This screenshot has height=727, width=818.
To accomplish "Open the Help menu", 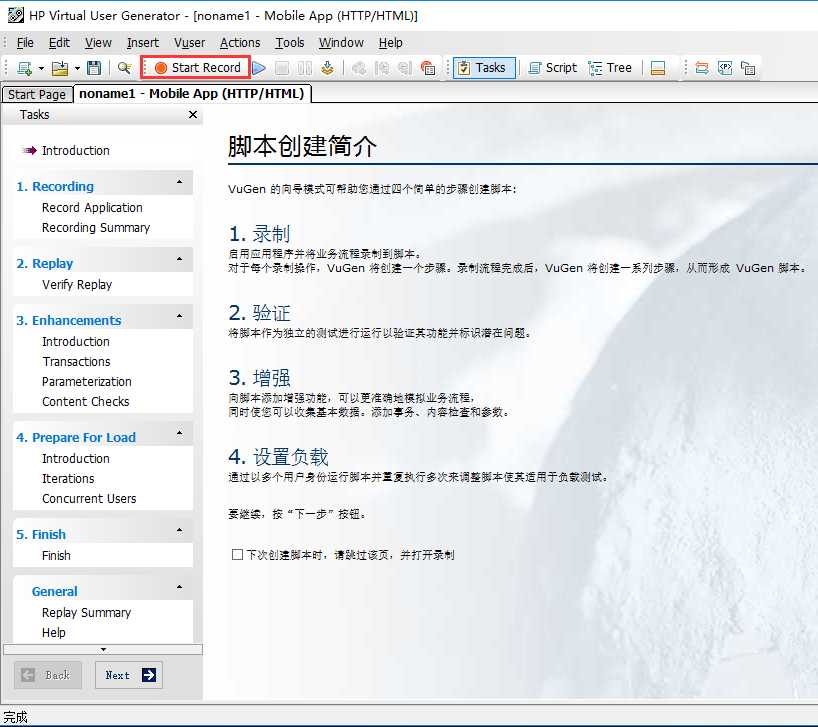I will coord(390,43).
